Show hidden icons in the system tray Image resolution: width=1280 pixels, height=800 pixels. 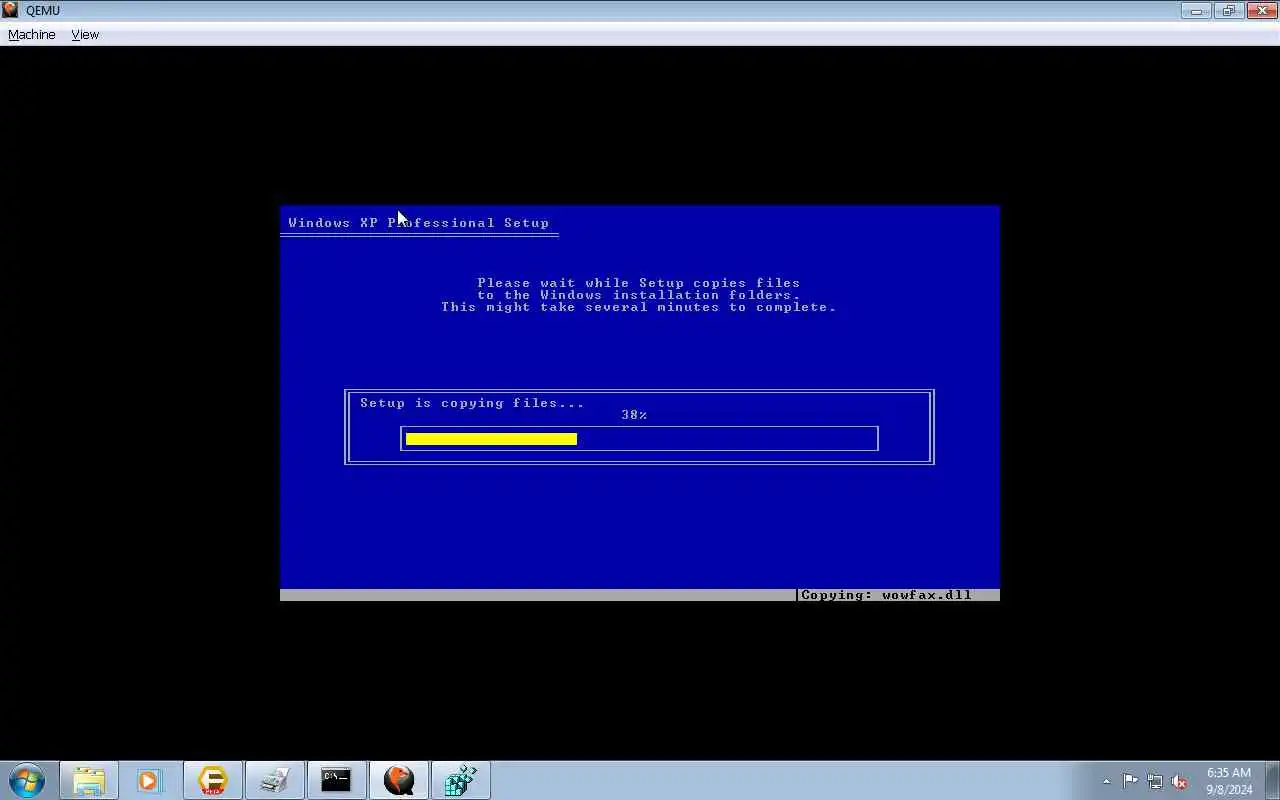(1106, 781)
